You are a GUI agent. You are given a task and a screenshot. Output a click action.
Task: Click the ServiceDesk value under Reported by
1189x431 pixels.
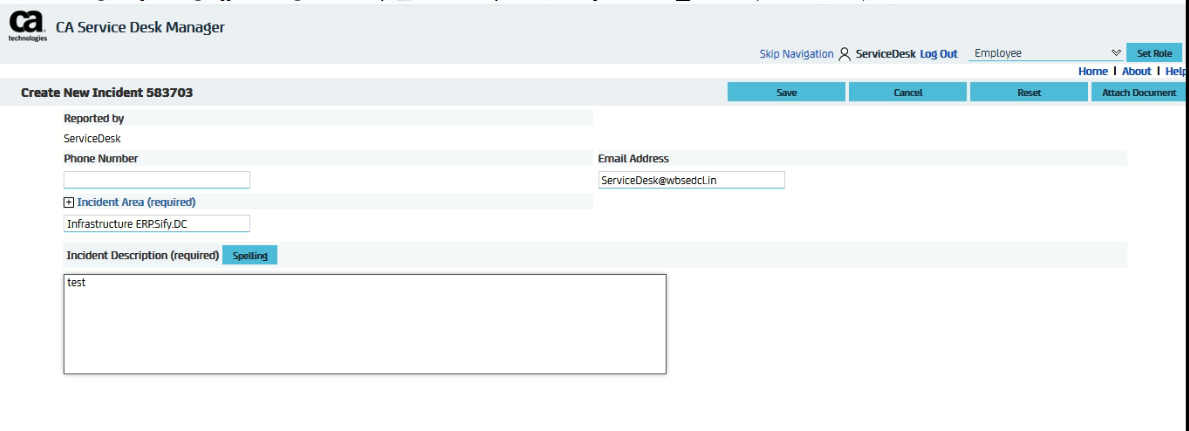pyautogui.click(x=93, y=139)
